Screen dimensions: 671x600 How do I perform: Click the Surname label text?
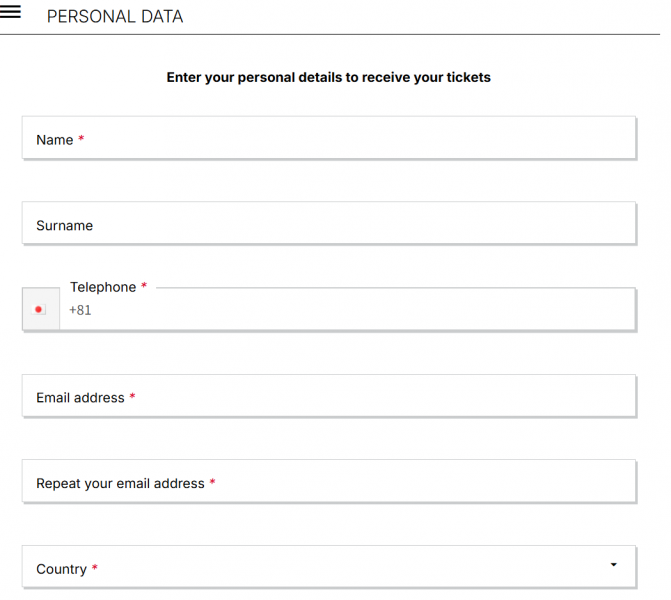pos(64,226)
